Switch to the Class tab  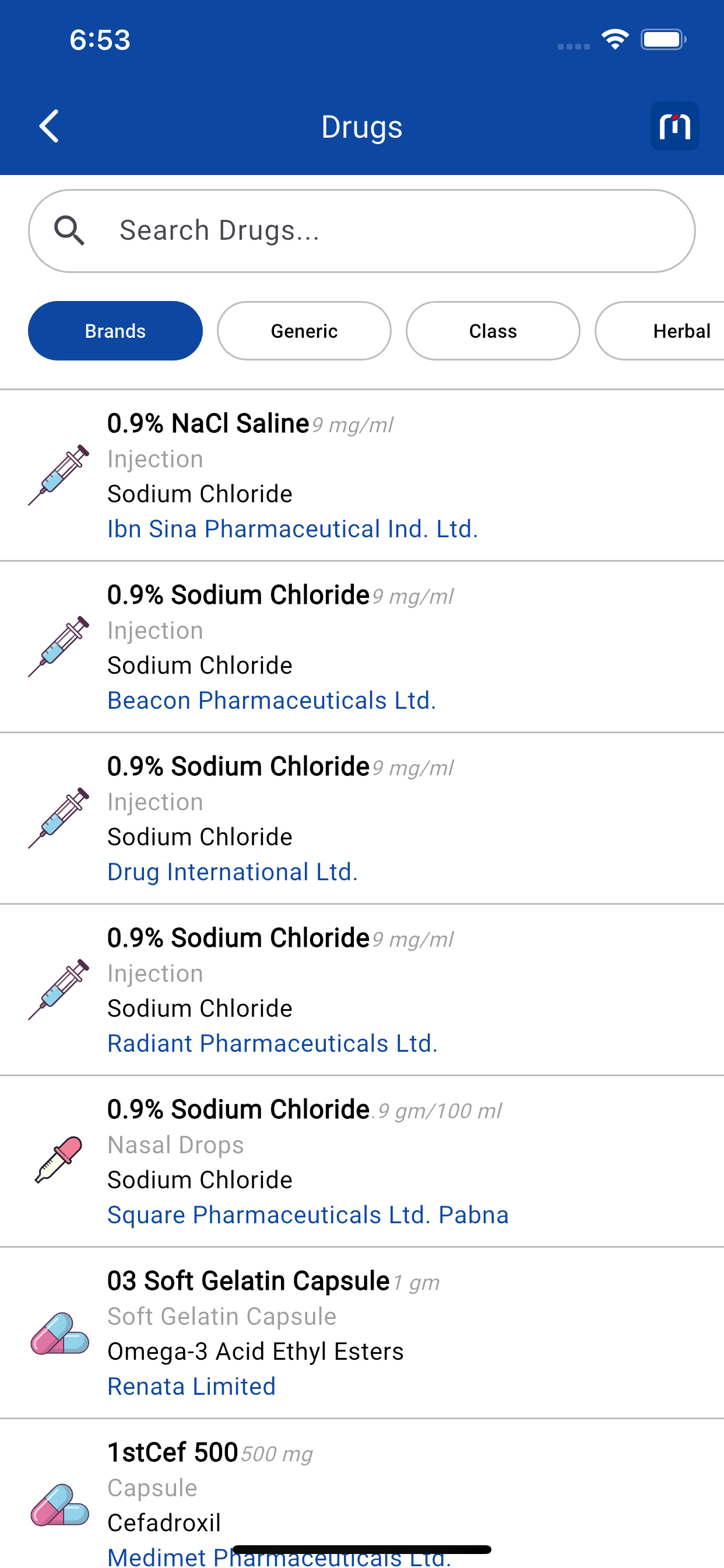point(493,331)
